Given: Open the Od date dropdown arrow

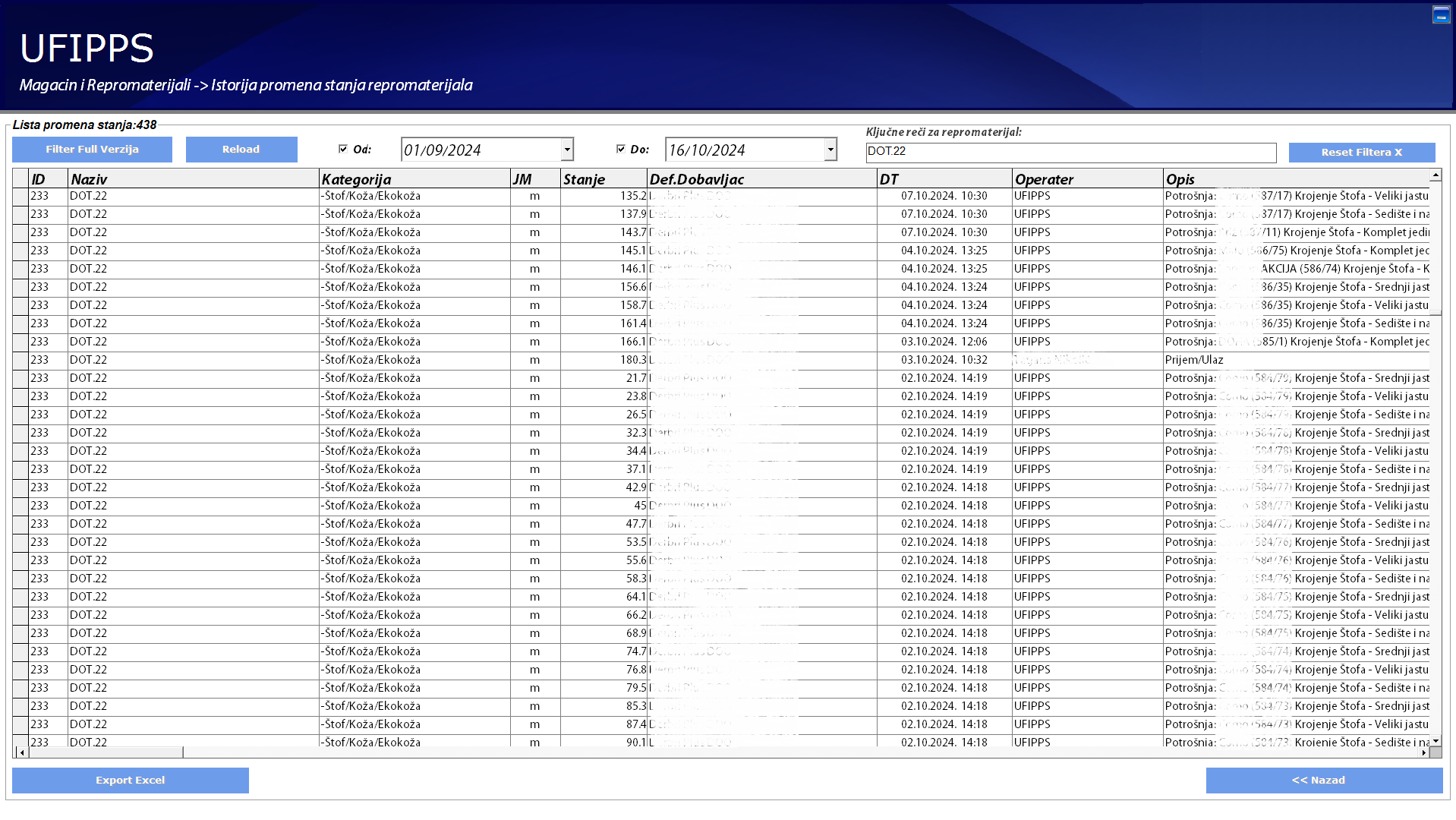Looking at the screenshot, I should point(567,150).
